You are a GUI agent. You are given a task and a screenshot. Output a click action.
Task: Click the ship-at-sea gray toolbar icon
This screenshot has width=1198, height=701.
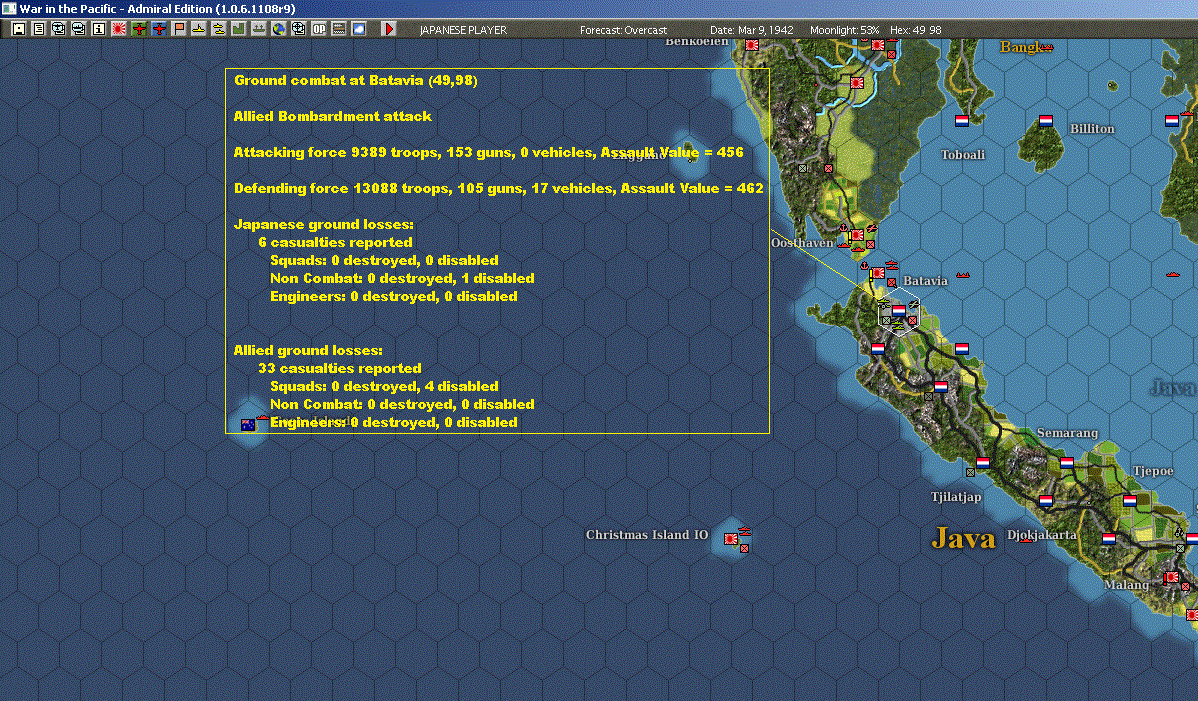tap(258, 29)
